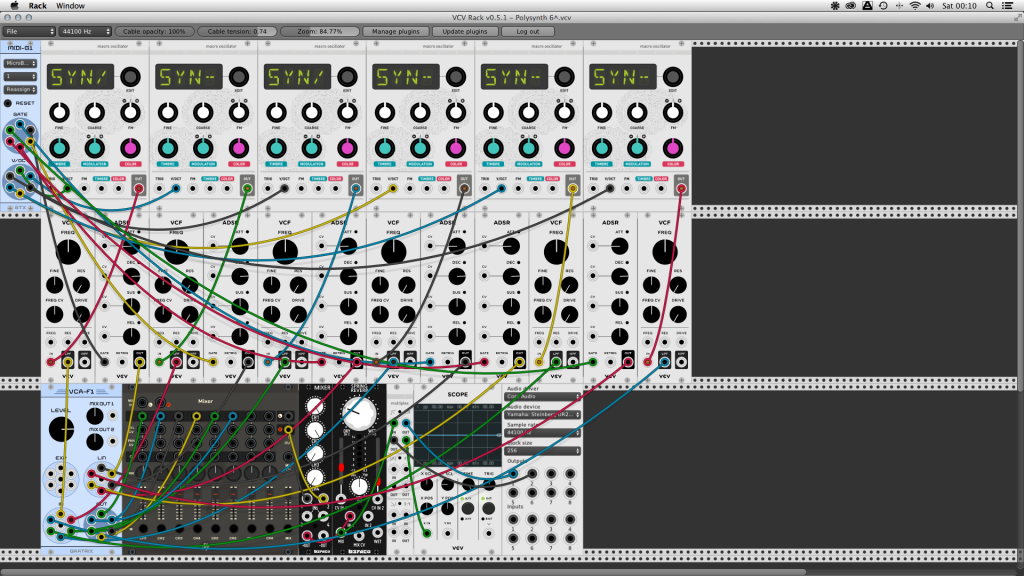Click second macro oscillator OUT jack
The image size is (1024, 576).
point(247,189)
